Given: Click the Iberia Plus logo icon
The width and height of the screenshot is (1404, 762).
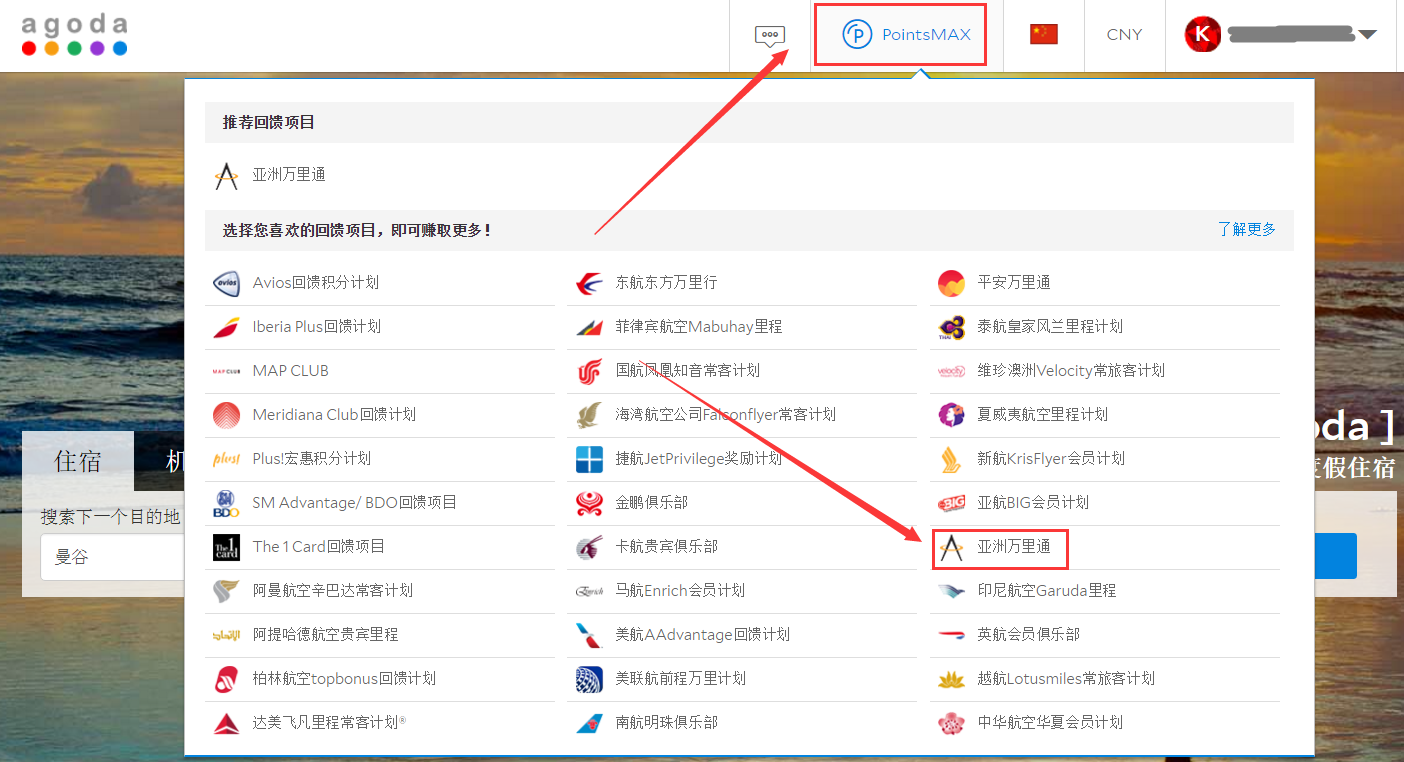Looking at the screenshot, I should (x=227, y=327).
